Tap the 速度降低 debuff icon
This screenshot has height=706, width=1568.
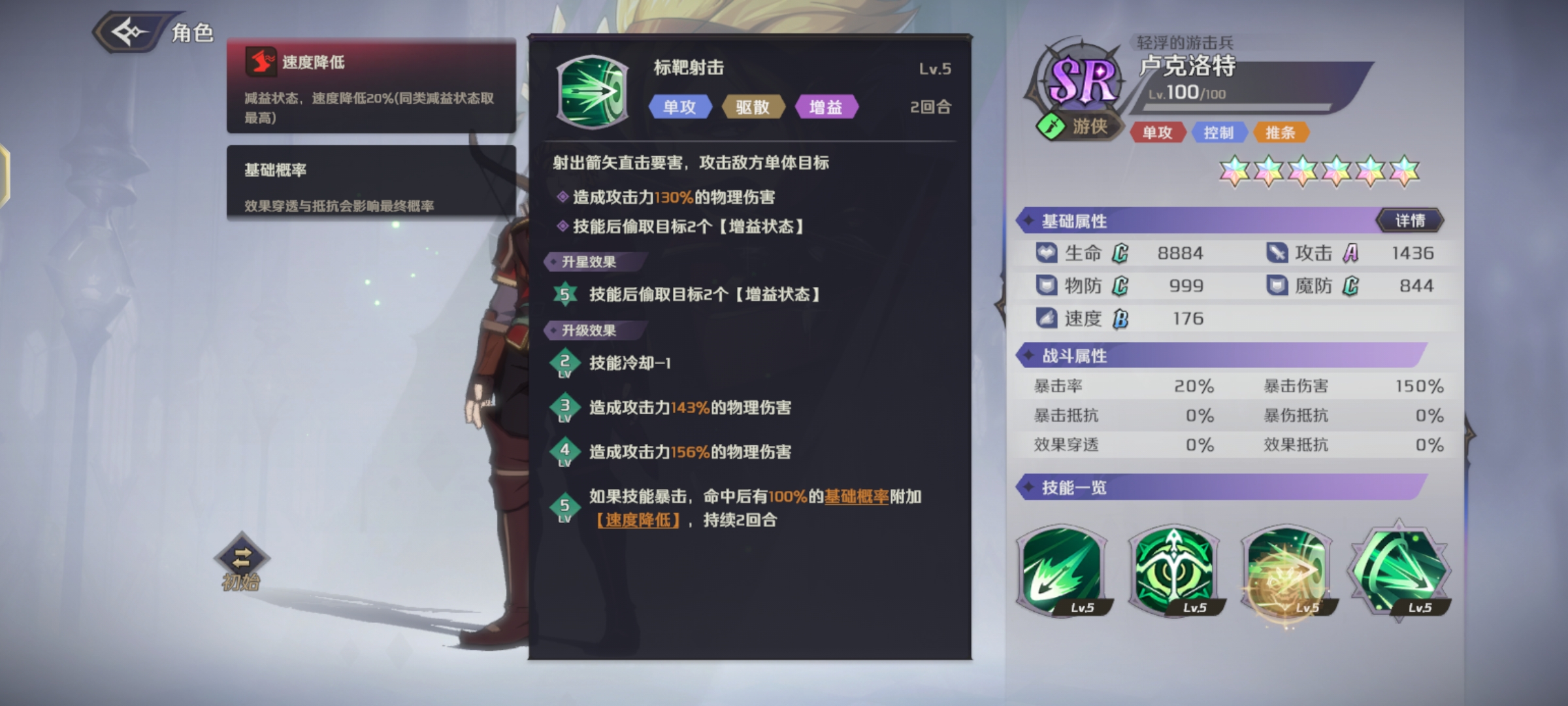(x=261, y=62)
